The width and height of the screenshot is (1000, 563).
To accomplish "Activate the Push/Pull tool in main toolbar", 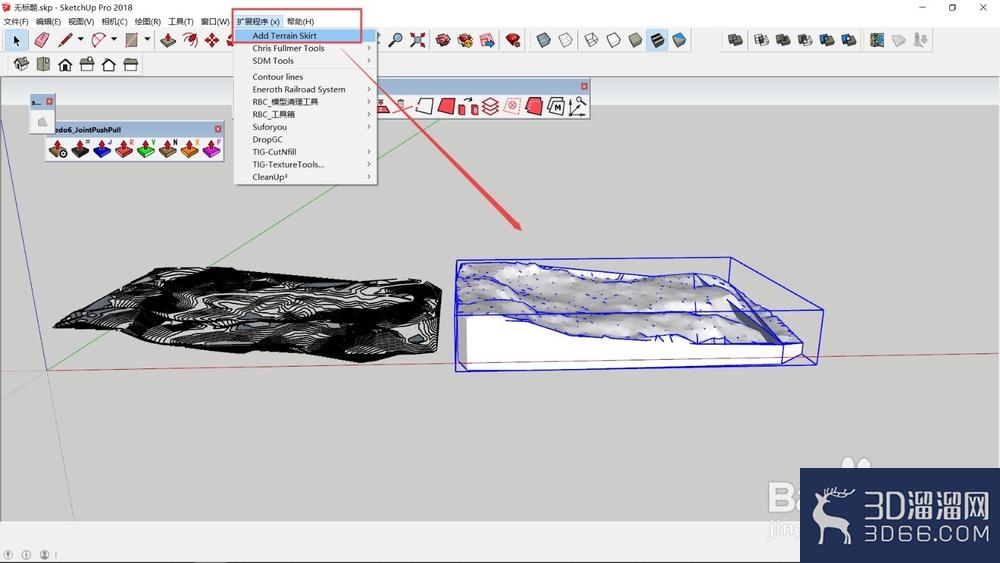I will point(168,41).
